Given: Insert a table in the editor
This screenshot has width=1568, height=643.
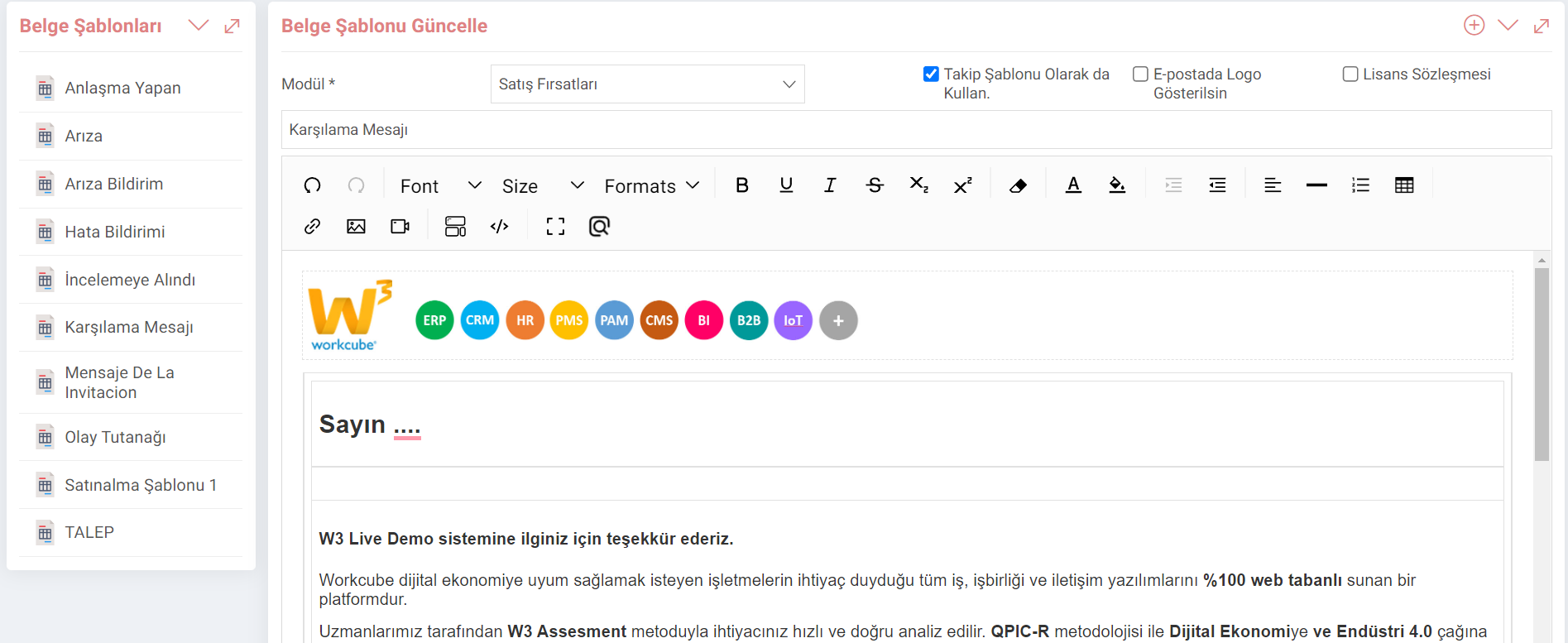Looking at the screenshot, I should 1404,185.
